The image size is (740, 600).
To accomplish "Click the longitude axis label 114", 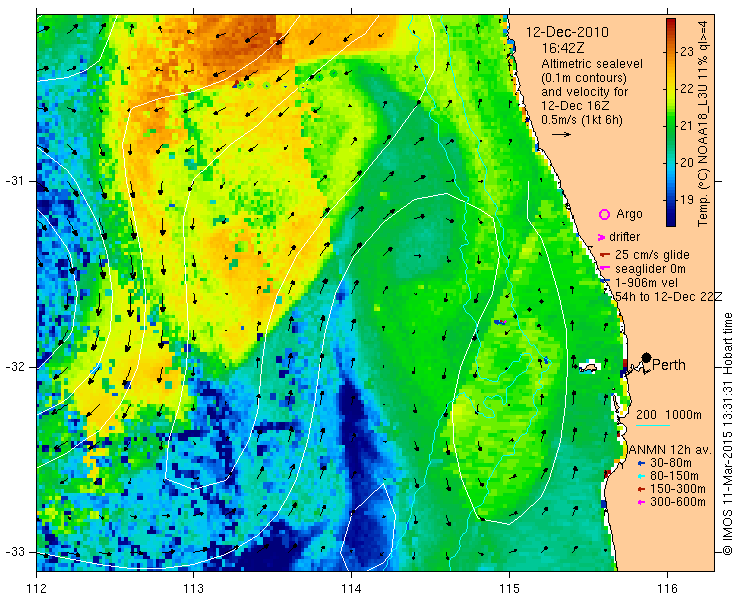I will pos(351,589).
